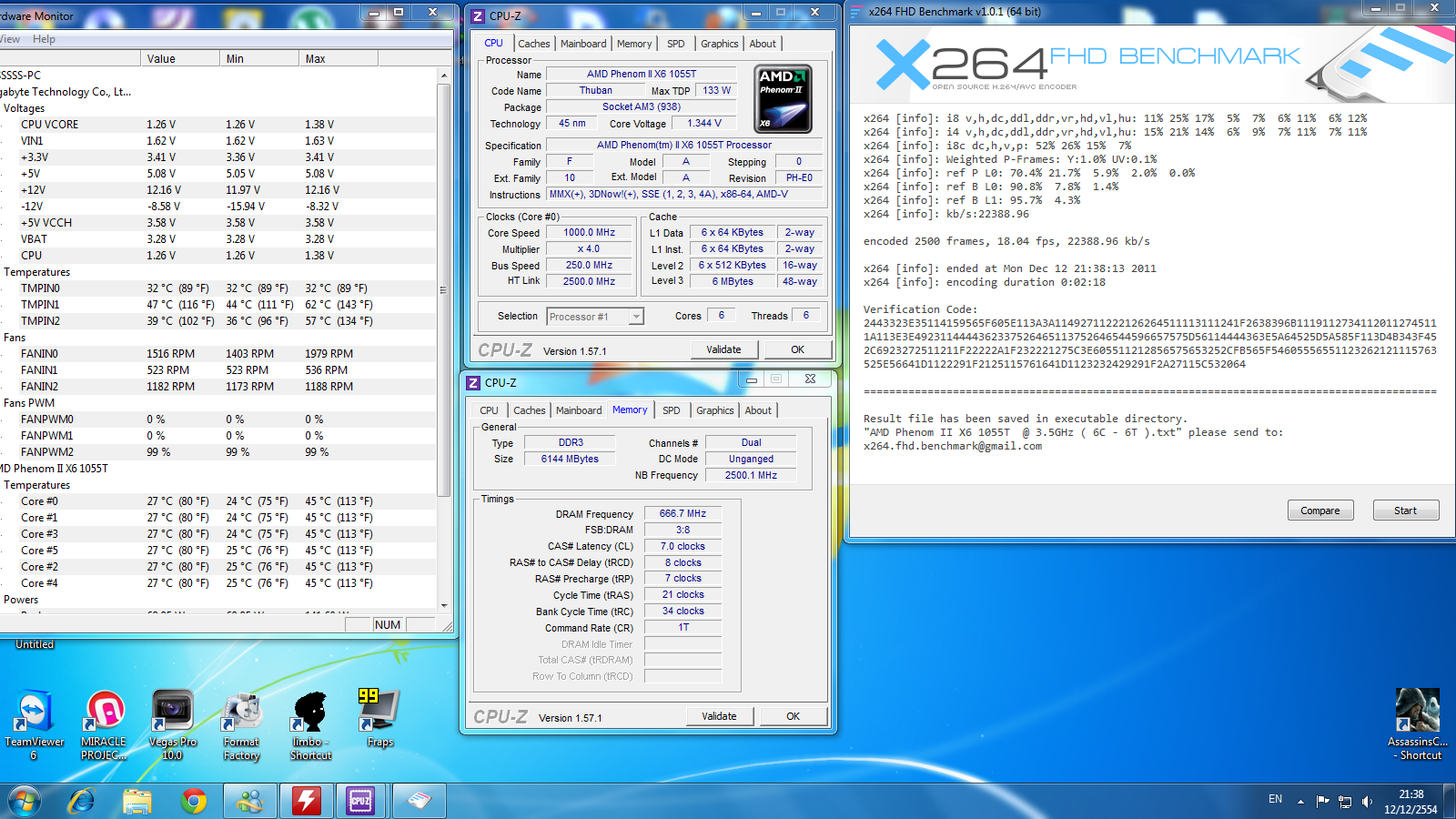Image resolution: width=1456 pixels, height=819 pixels.
Task: Click the 'encoded 2500 frames' result line
Action: [1006, 241]
